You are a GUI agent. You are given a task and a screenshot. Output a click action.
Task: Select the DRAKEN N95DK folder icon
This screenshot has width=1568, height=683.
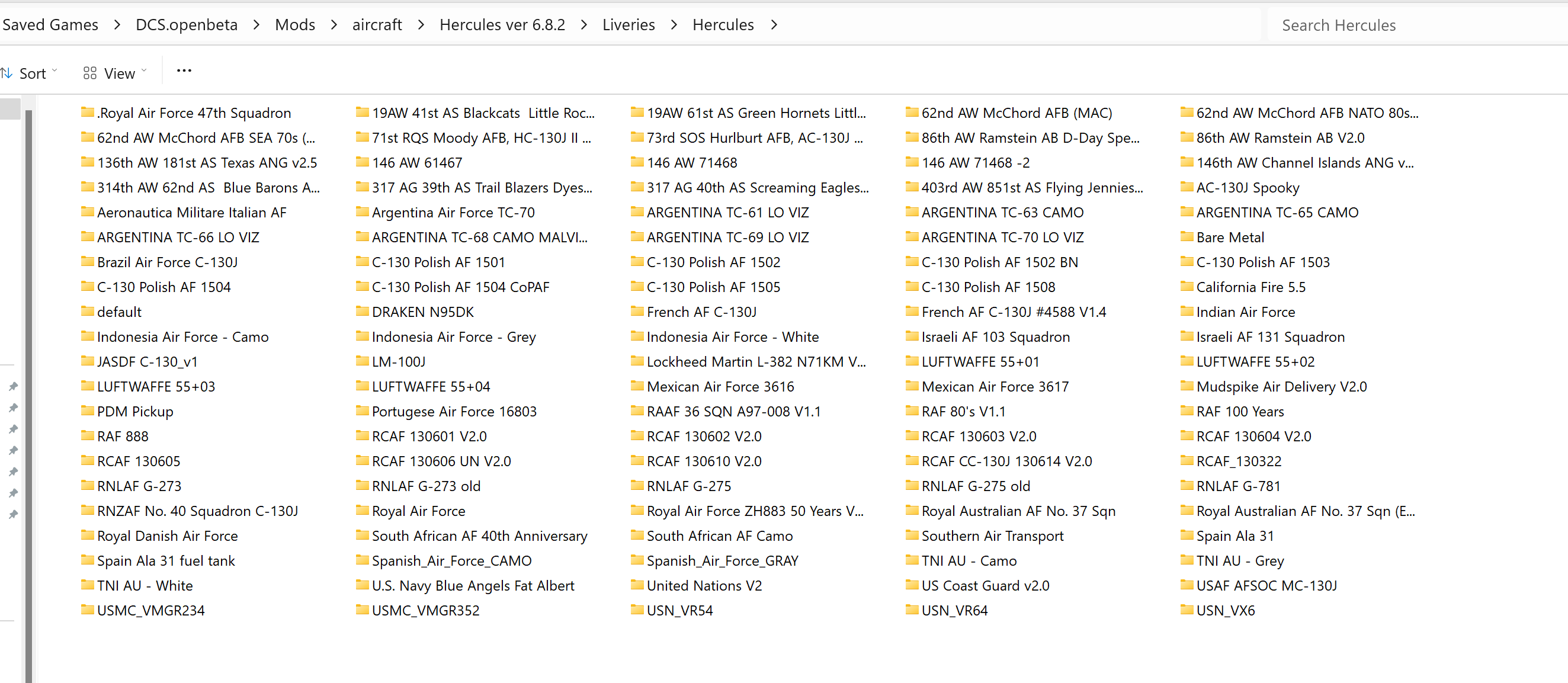point(363,312)
